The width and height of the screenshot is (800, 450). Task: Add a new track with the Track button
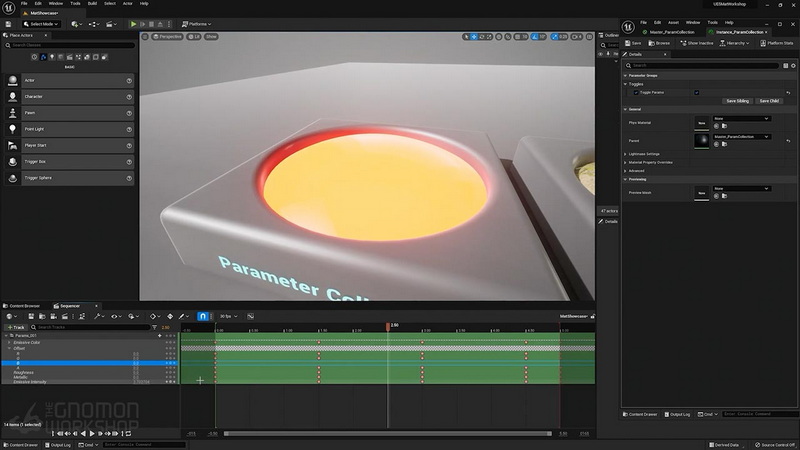(16, 327)
